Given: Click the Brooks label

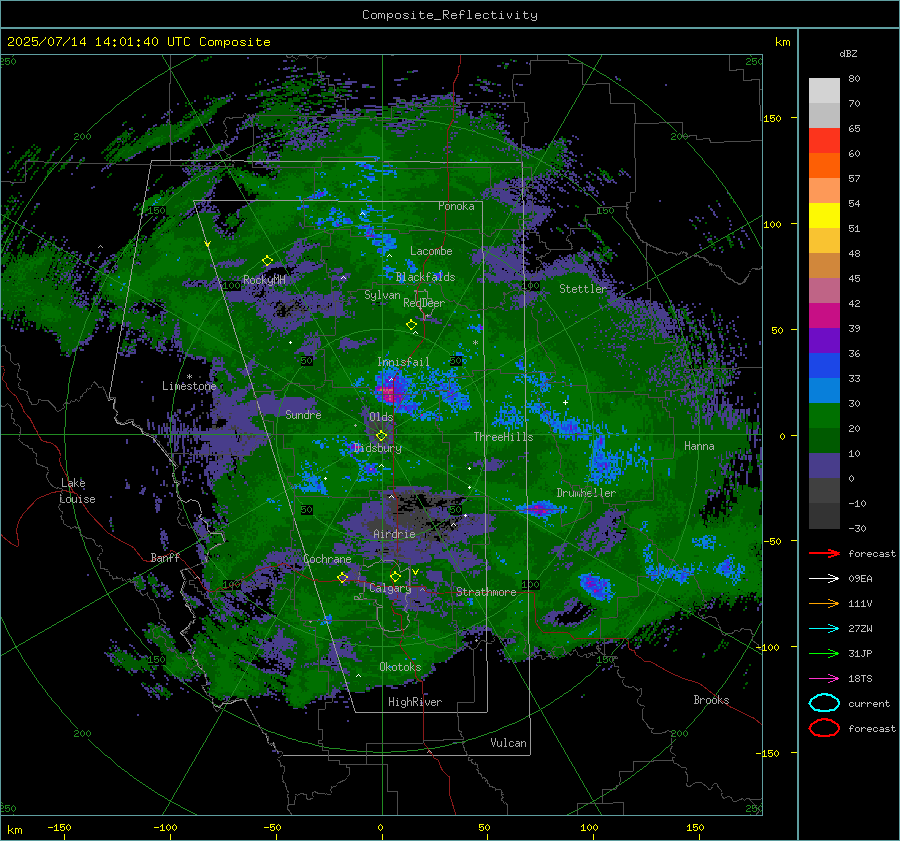Looking at the screenshot, I should point(711,700).
